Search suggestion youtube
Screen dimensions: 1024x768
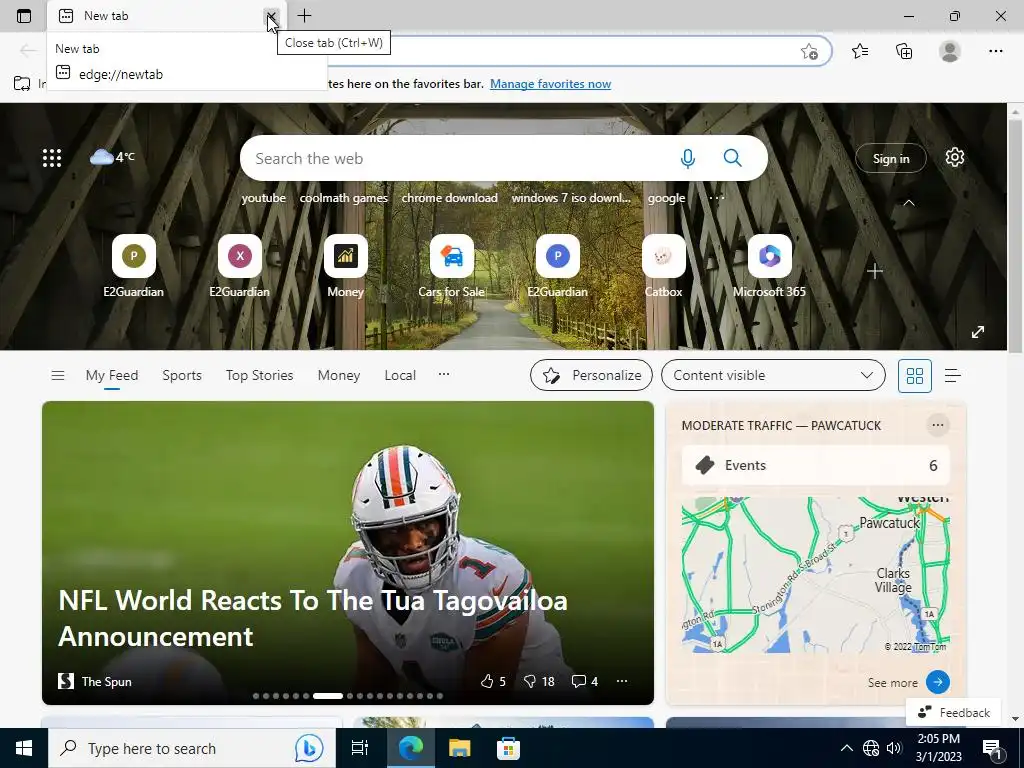click(x=264, y=198)
